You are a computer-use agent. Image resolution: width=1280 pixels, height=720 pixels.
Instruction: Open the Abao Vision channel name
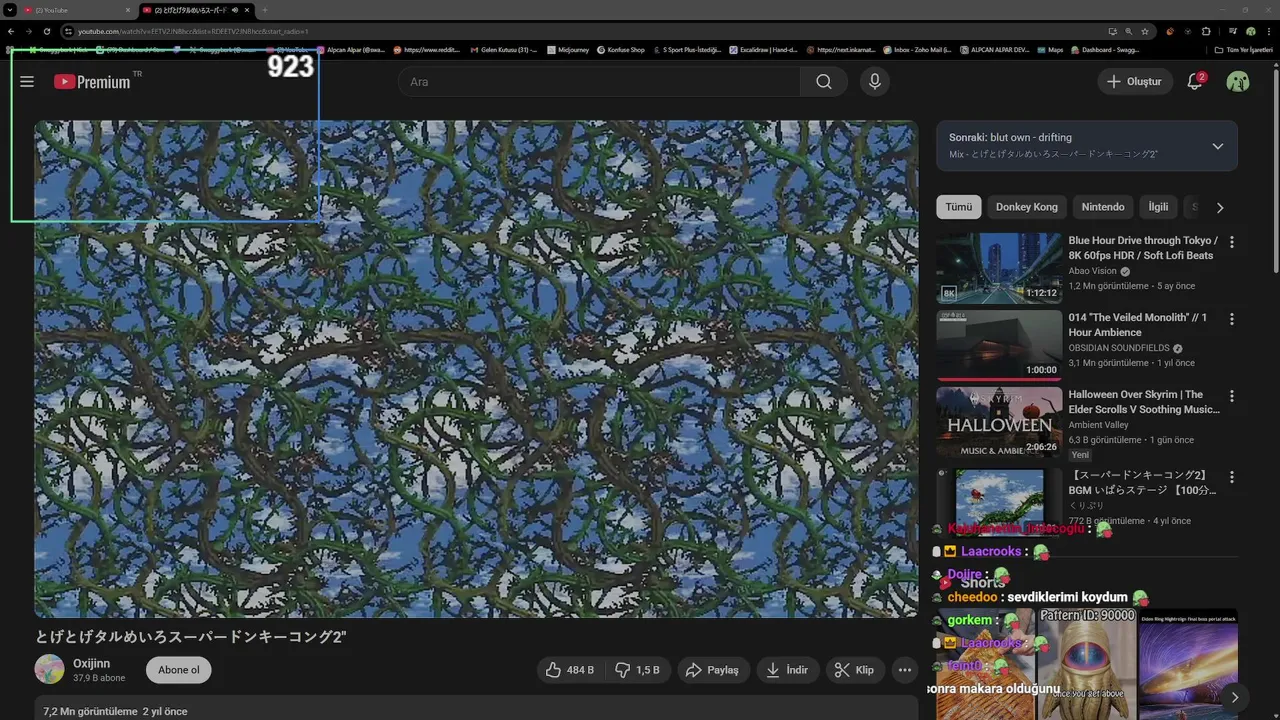point(1092,271)
